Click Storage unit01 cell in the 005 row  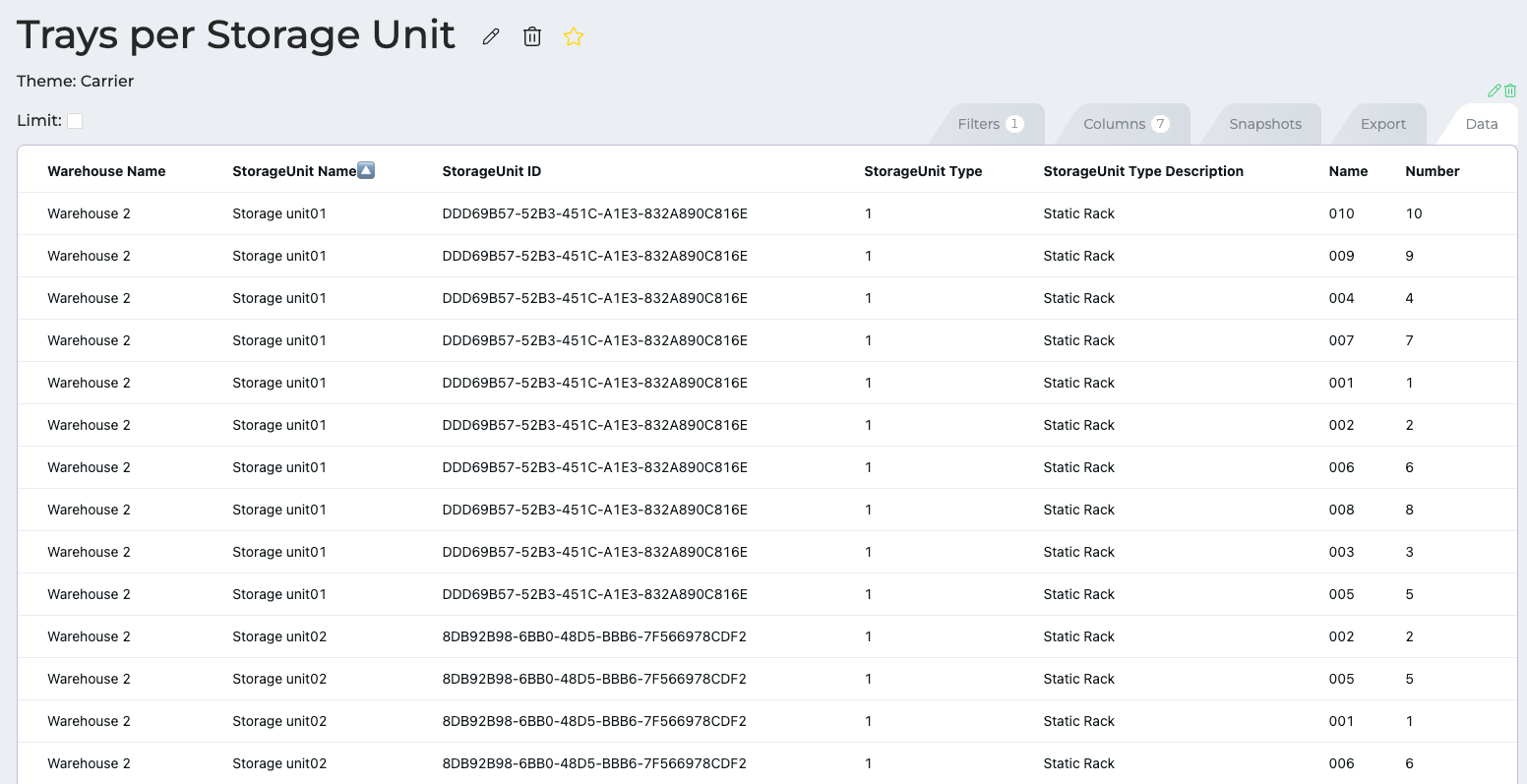pos(279,594)
